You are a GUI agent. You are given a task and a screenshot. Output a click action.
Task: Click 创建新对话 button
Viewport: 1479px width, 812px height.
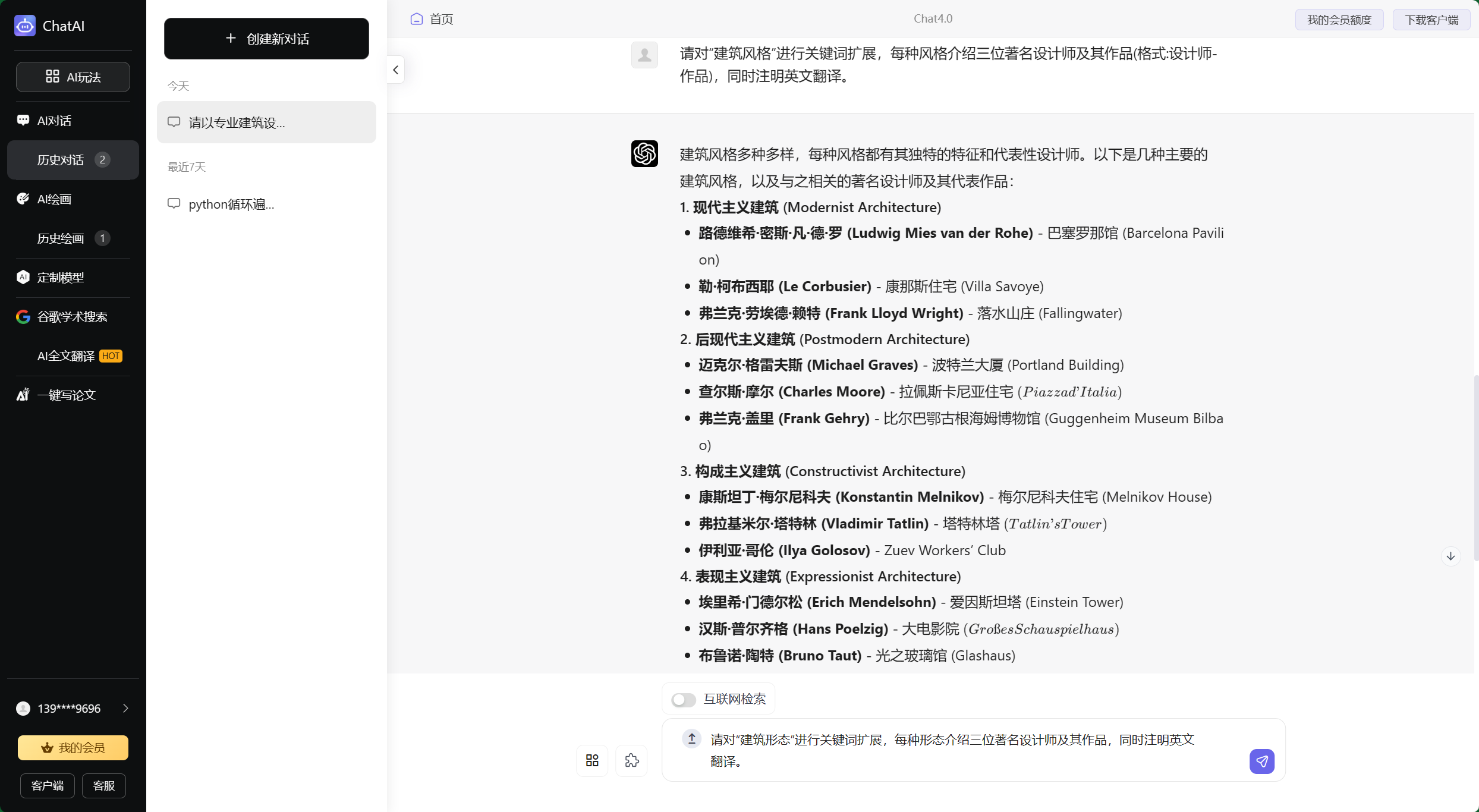pos(266,39)
